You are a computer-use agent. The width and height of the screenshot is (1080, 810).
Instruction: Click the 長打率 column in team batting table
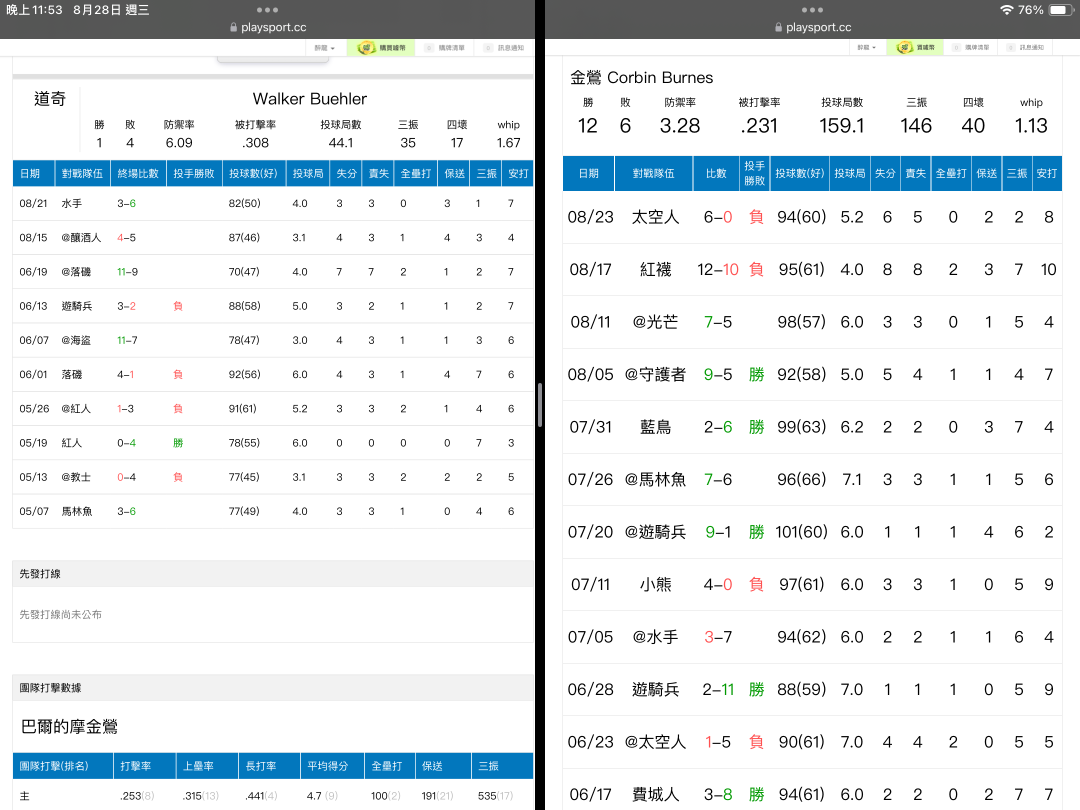[x=269, y=766]
